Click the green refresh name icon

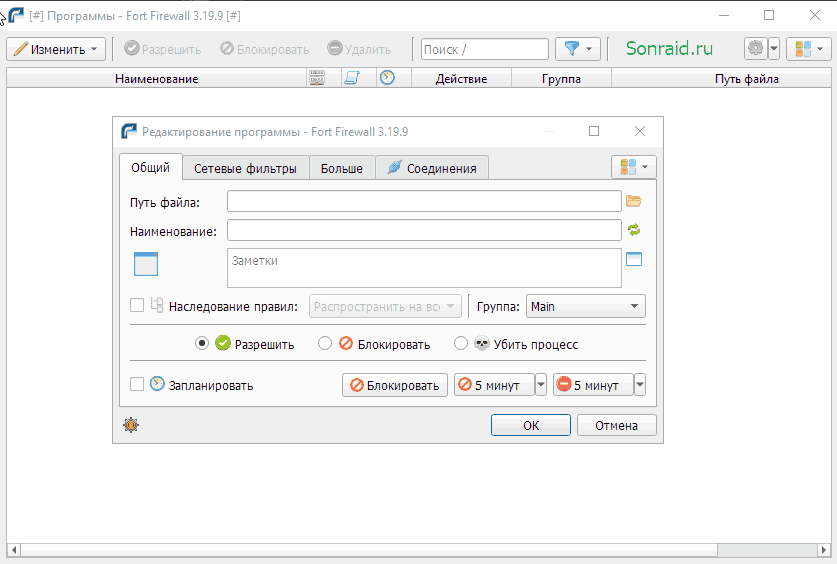tap(634, 230)
